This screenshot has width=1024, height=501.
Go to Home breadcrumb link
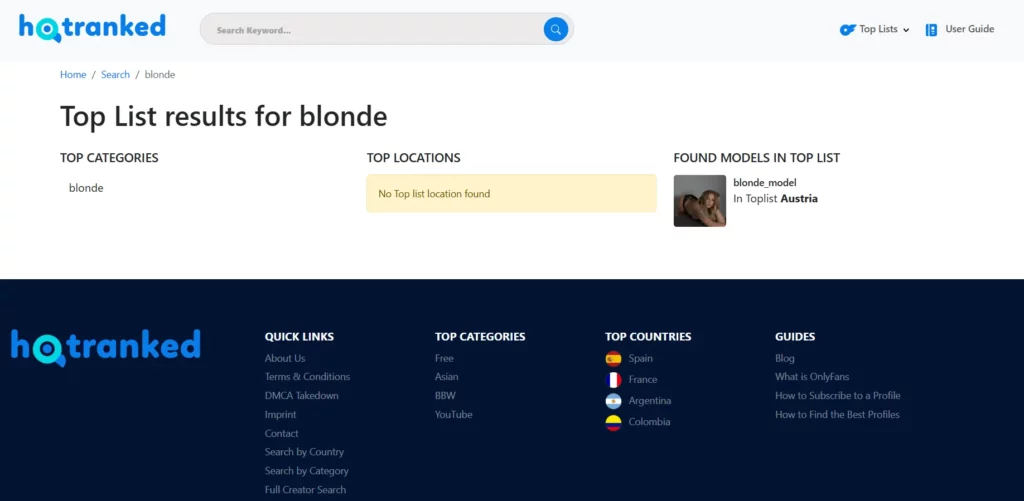pyautogui.click(x=73, y=75)
